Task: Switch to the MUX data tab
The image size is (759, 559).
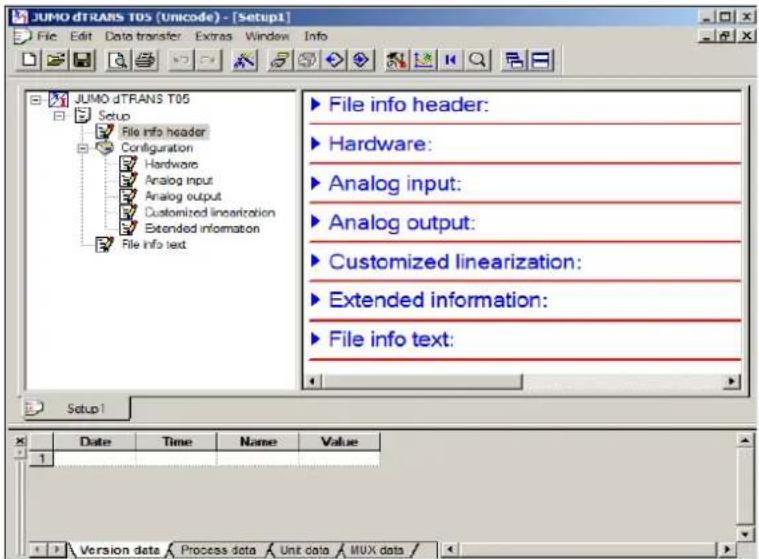Action: 377,550
